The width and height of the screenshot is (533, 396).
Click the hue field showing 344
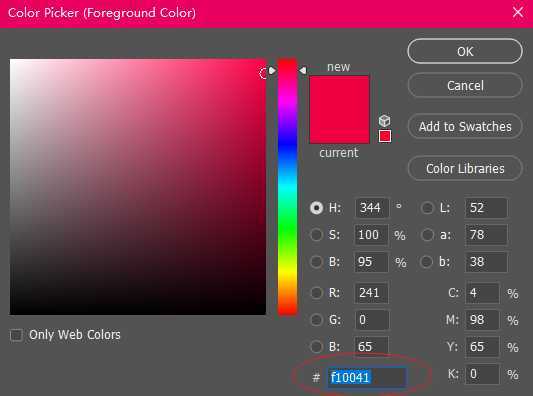(372, 207)
